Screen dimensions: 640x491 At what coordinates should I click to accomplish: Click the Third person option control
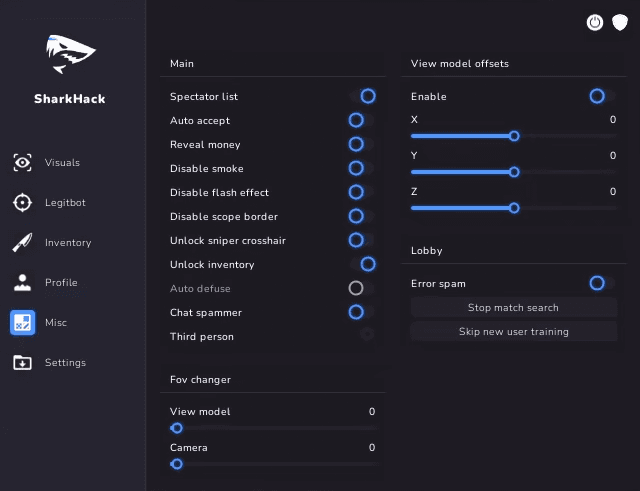(367, 335)
